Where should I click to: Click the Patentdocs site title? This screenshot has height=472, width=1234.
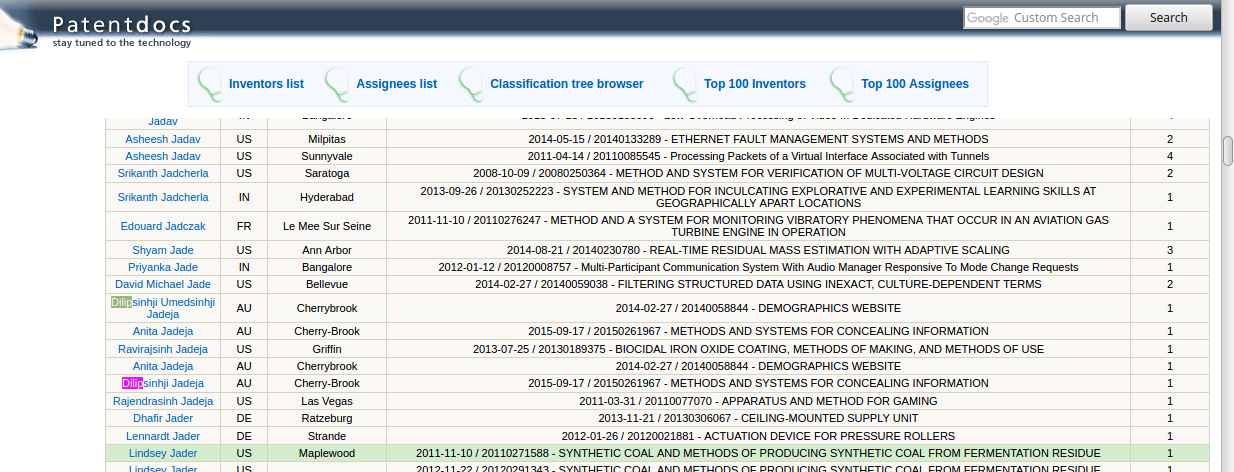point(121,24)
